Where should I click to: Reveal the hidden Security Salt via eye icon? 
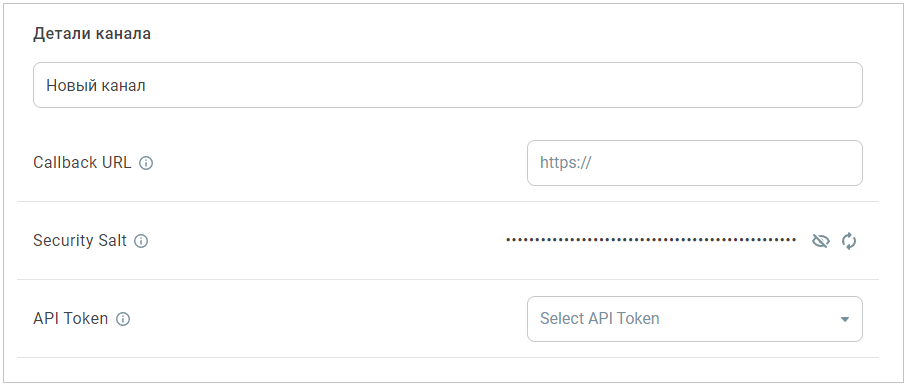[821, 241]
